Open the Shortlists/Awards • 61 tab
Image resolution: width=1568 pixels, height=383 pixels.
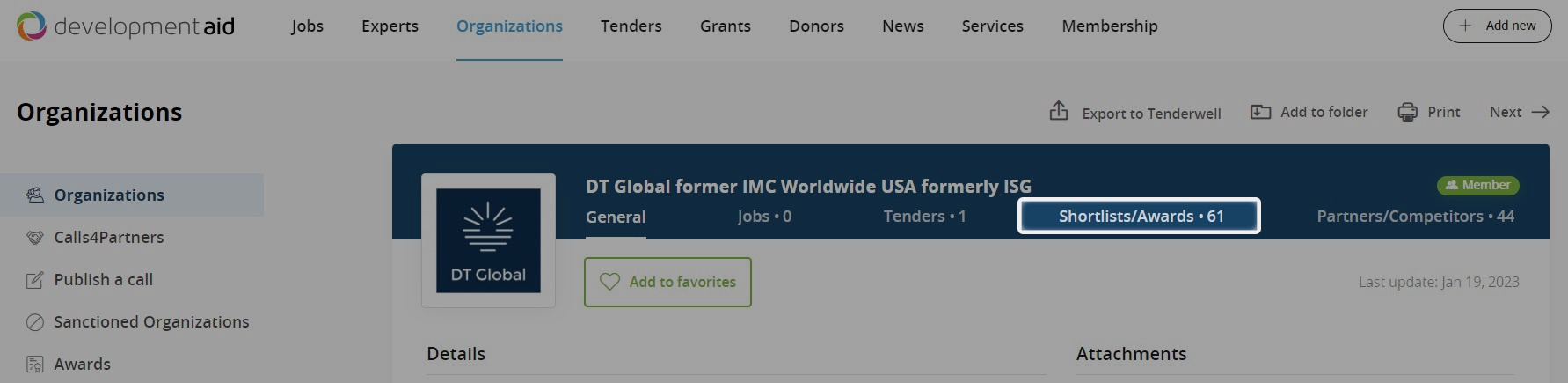click(1140, 216)
